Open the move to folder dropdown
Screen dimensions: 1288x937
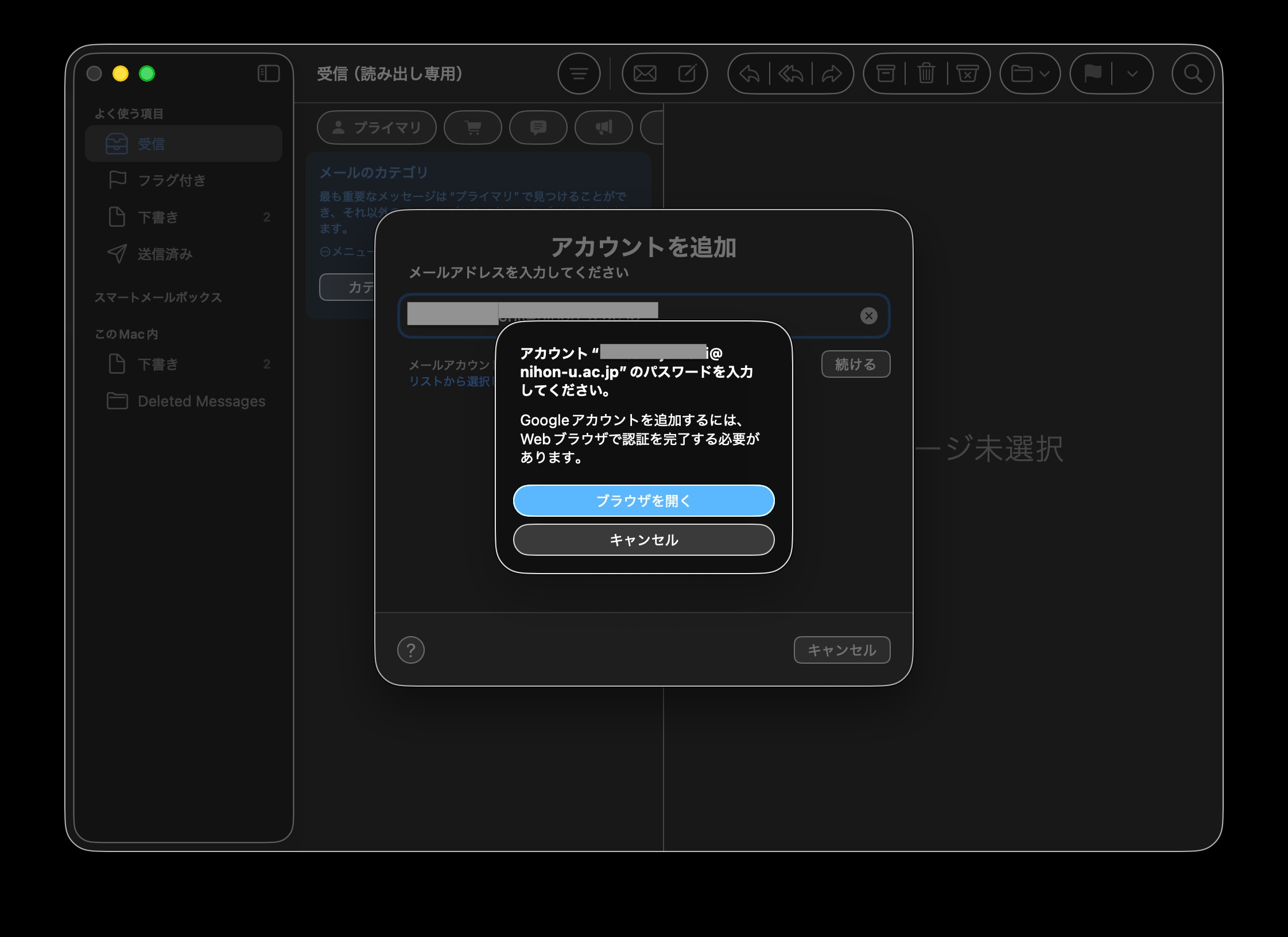click(x=1030, y=73)
